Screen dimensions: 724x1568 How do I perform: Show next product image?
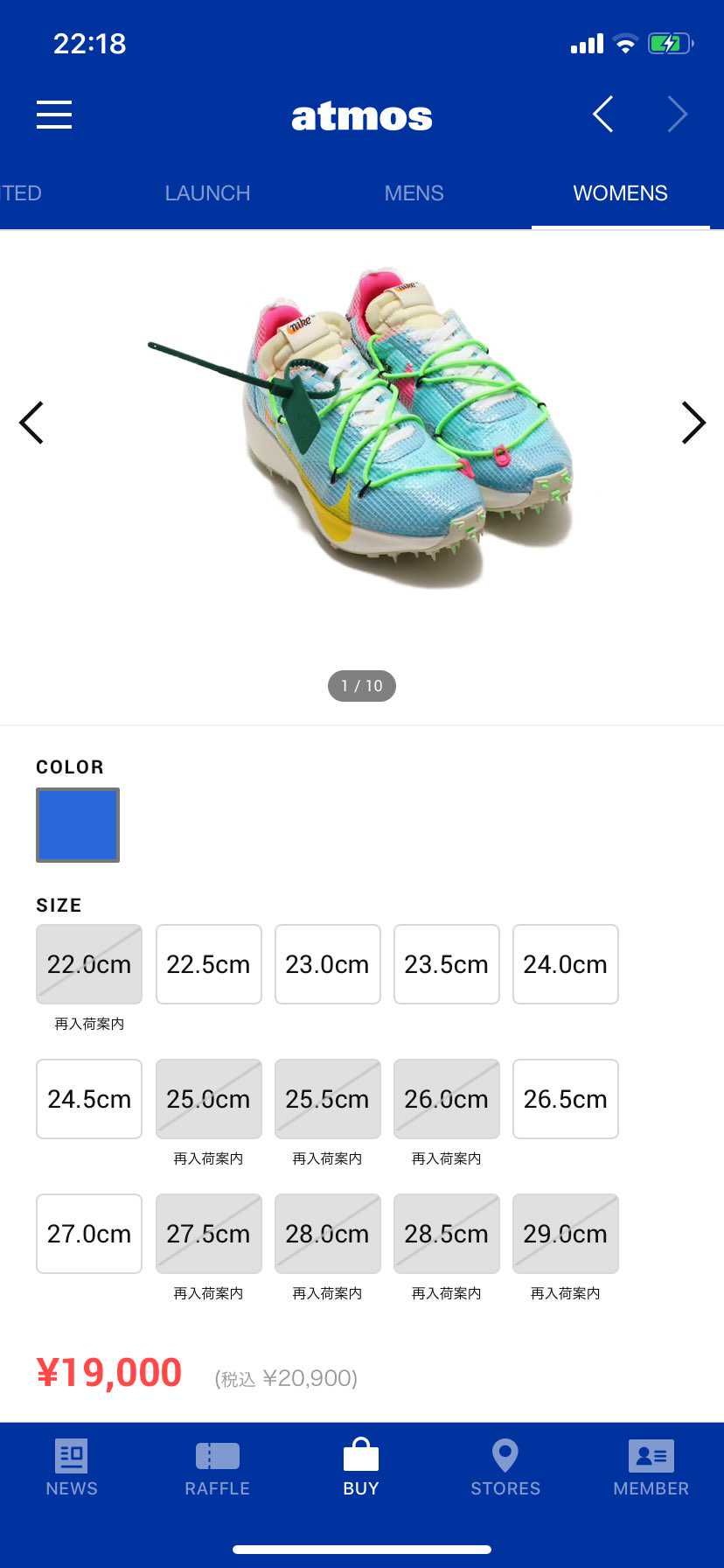pos(693,423)
